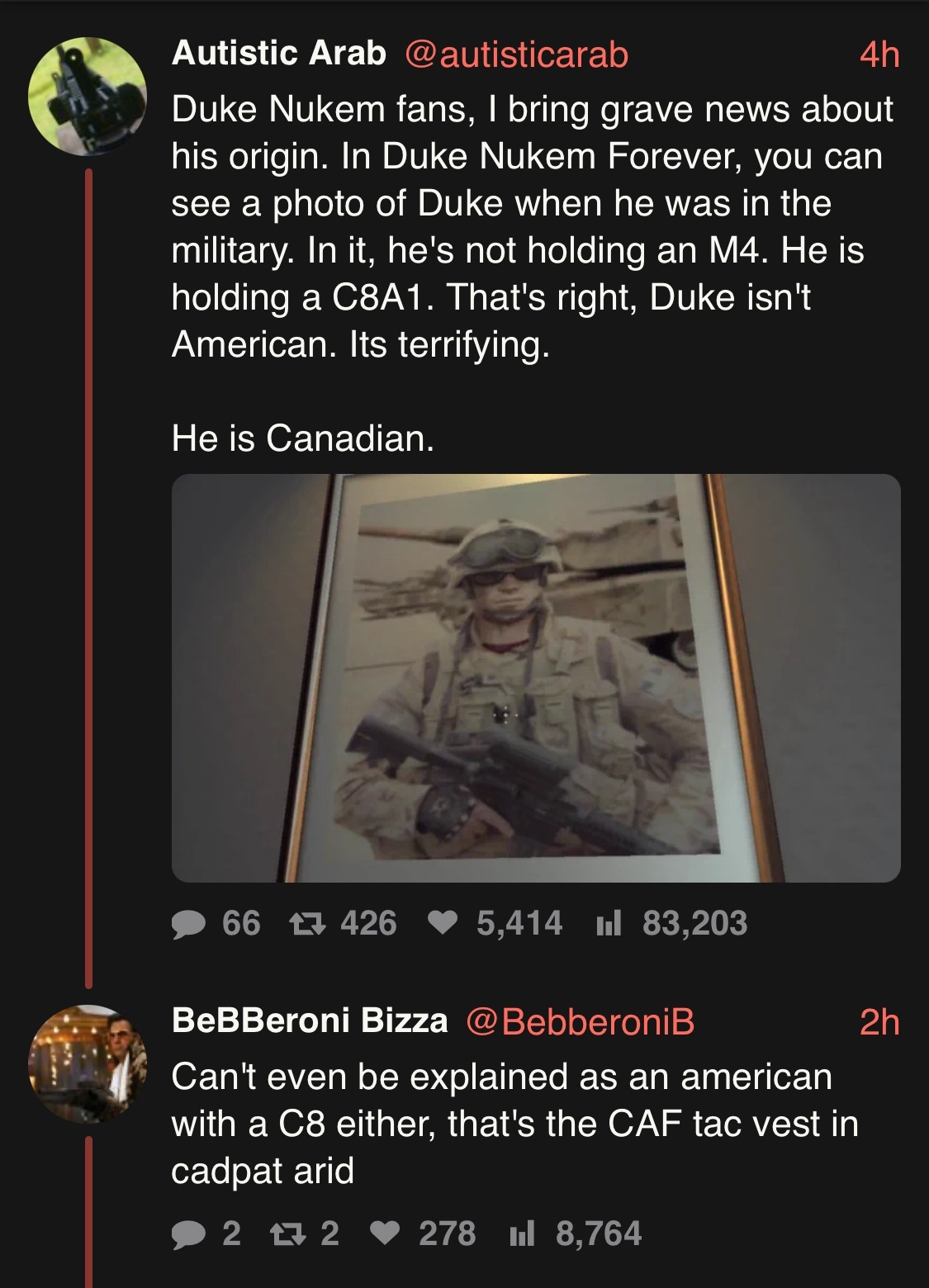Click the 5,414 likes count
The image size is (929, 1288).
pyautogui.click(x=519, y=923)
